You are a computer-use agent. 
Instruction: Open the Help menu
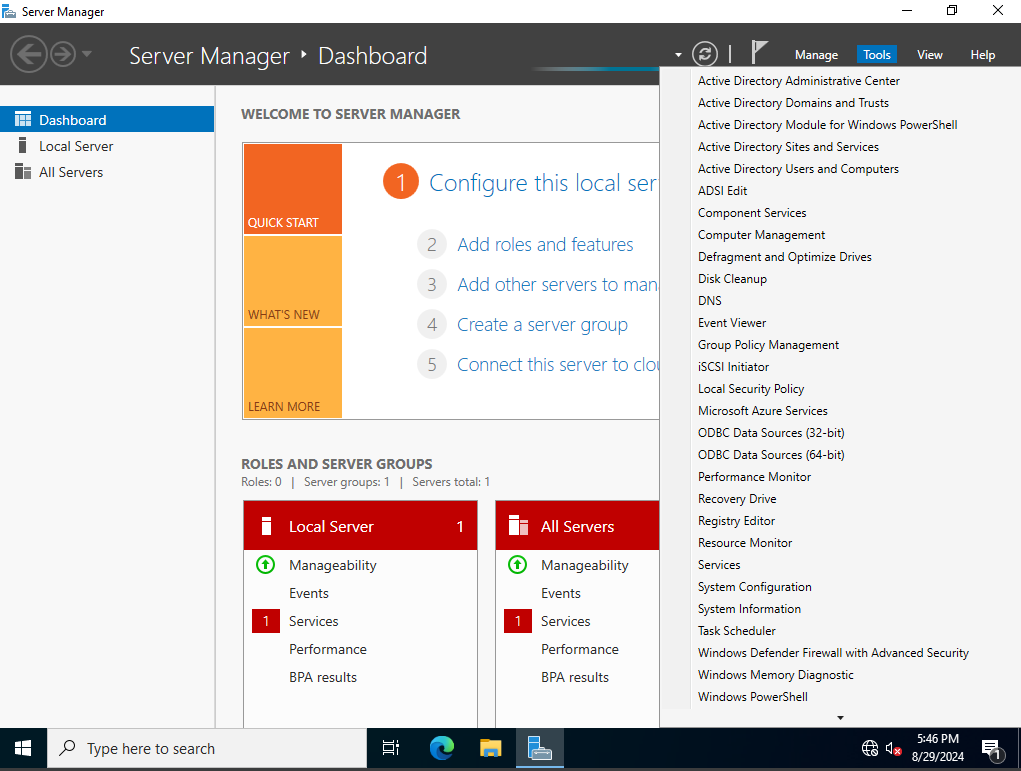point(982,55)
